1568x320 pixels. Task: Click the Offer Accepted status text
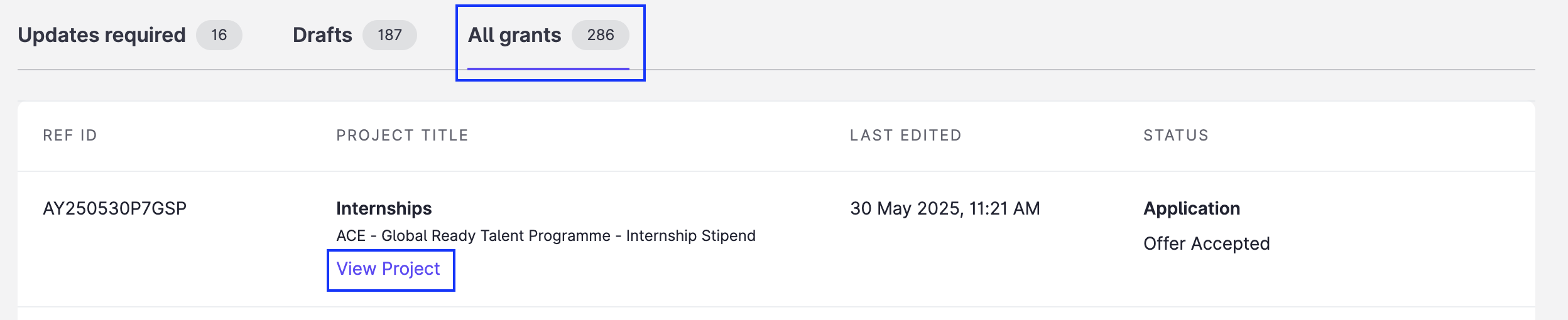(1206, 243)
